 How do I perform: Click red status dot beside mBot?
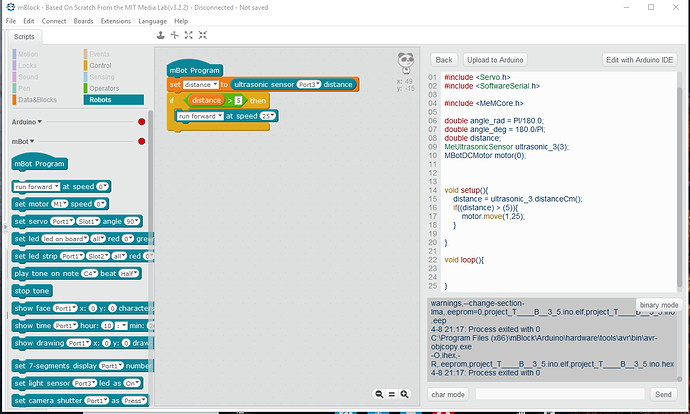(x=141, y=141)
